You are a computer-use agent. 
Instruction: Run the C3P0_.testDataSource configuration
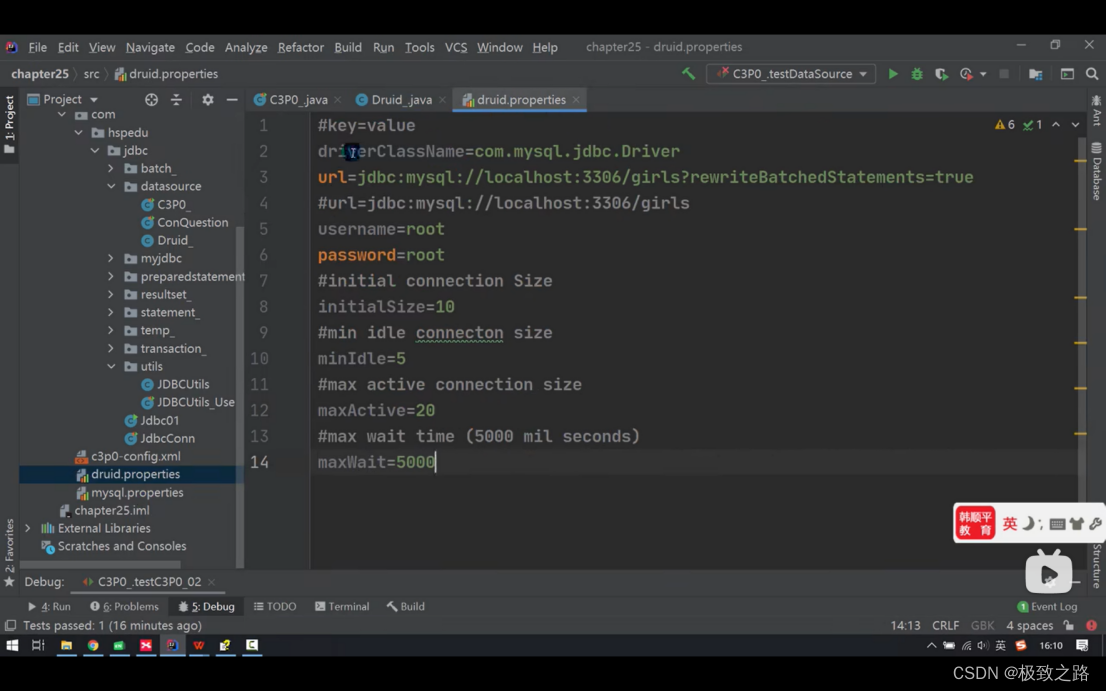[893, 73]
